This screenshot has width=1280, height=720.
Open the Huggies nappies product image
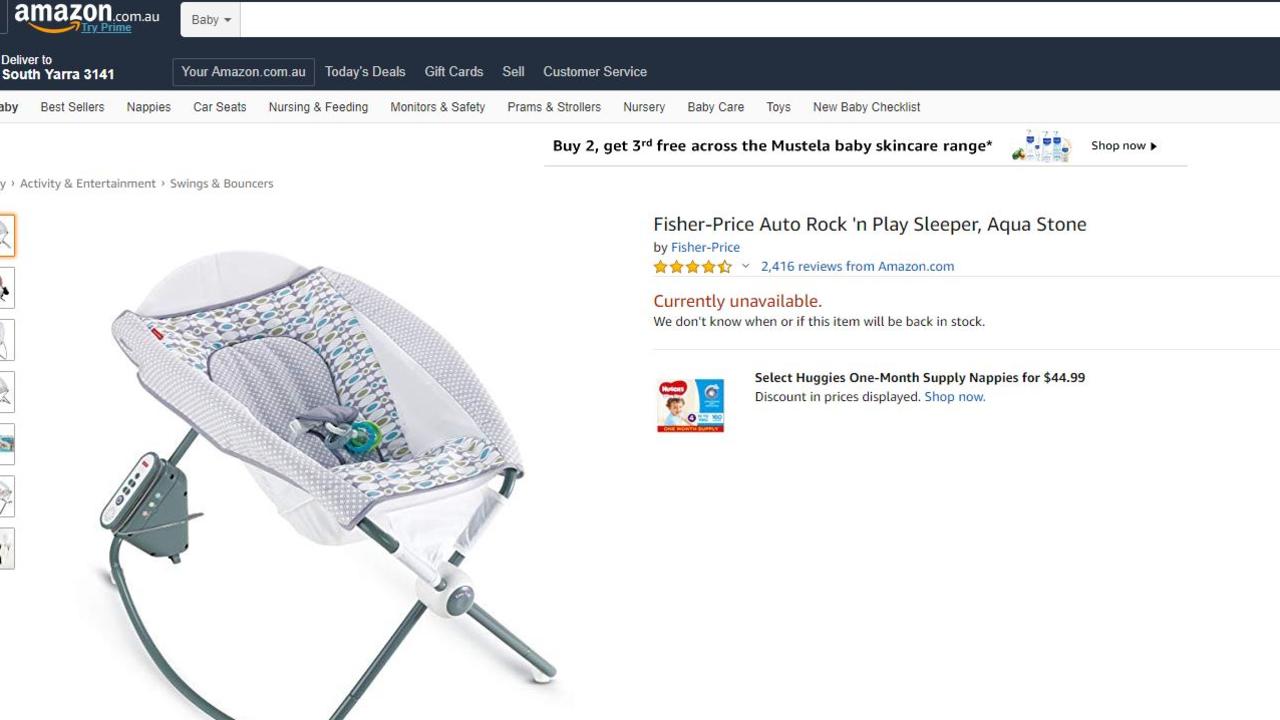pyautogui.click(x=690, y=405)
